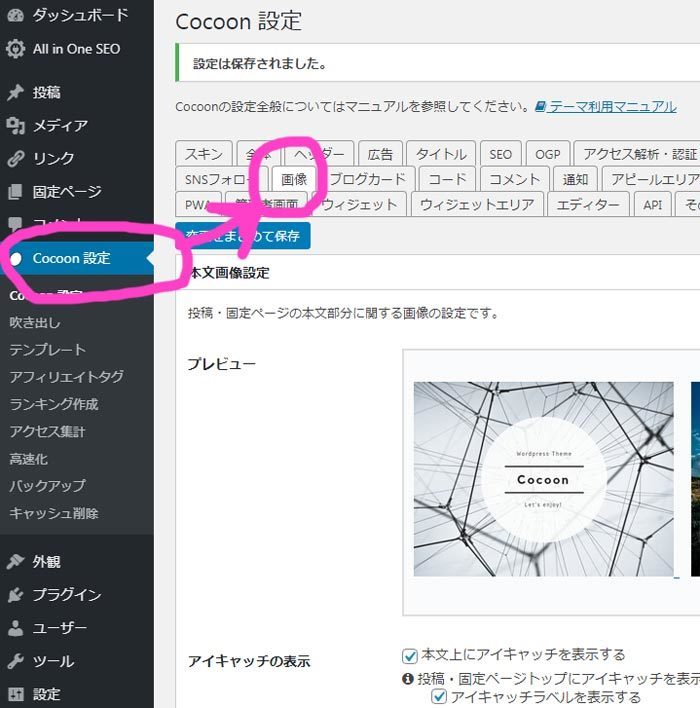Switch to the スキン tab
Image resolution: width=700 pixels, height=708 pixels.
pyautogui.click(x=204, y=154)
